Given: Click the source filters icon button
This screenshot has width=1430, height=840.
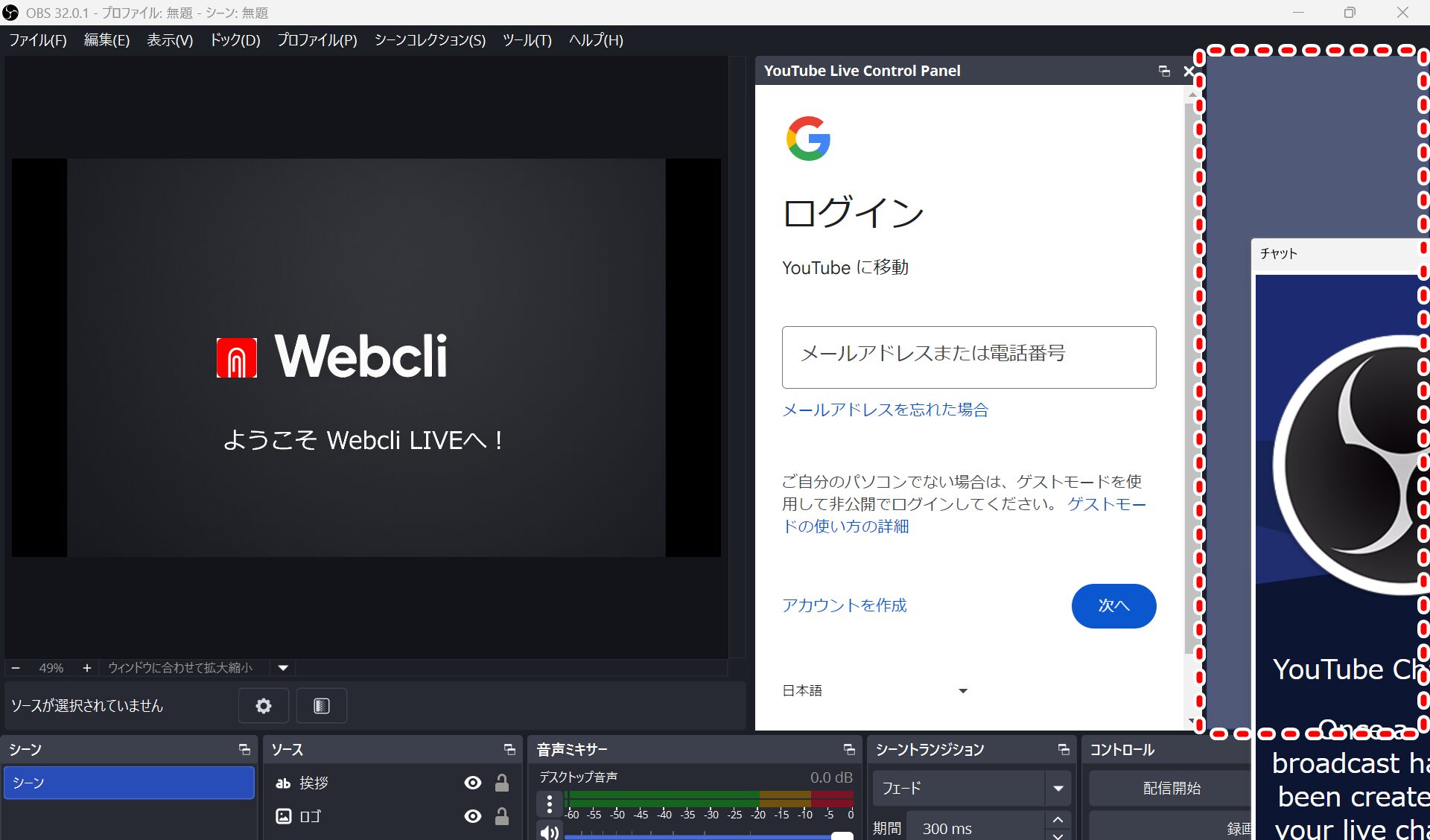Looking at the screenshot, I should tap(321, 706).
